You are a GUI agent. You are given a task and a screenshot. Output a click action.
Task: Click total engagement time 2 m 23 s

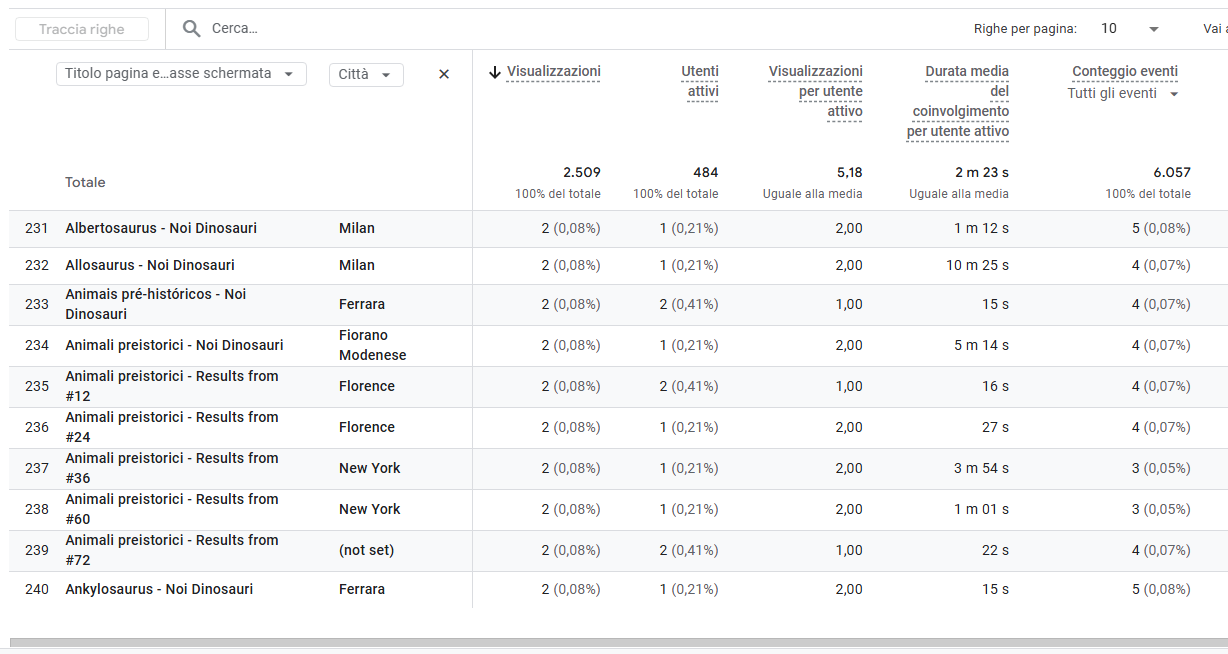[982, 172]
